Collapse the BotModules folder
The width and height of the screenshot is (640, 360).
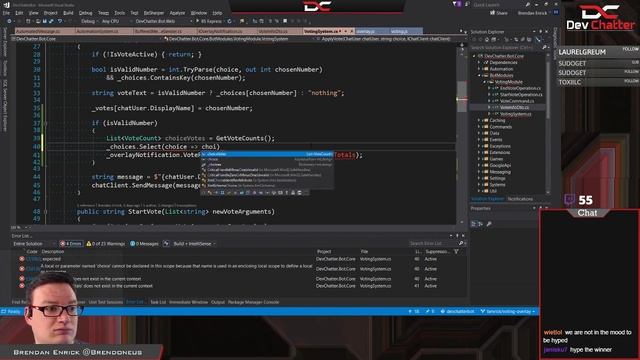(x=479, y=76)
